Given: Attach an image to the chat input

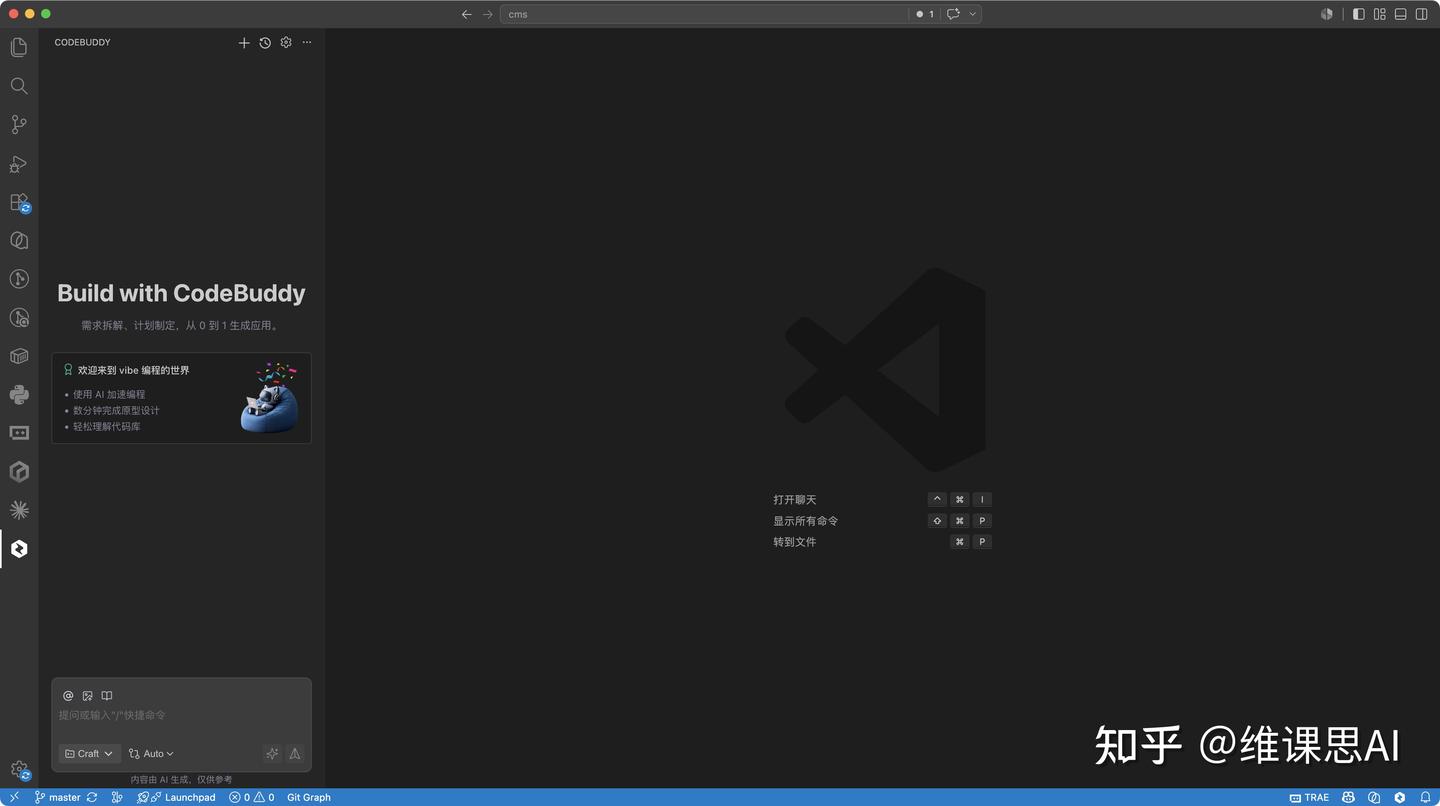Looking at the screenshot, I should [x=88, y=696].
